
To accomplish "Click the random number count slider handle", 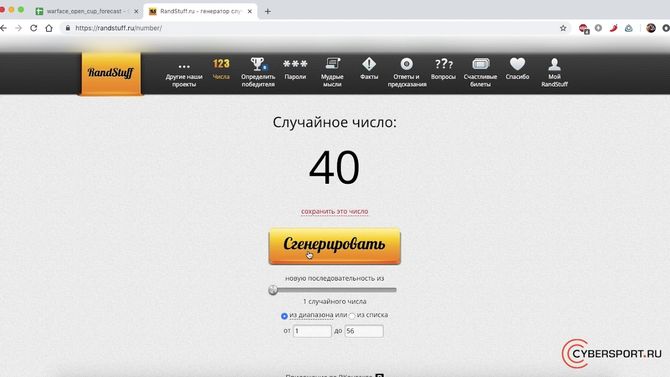I will (x=273, y=290).
